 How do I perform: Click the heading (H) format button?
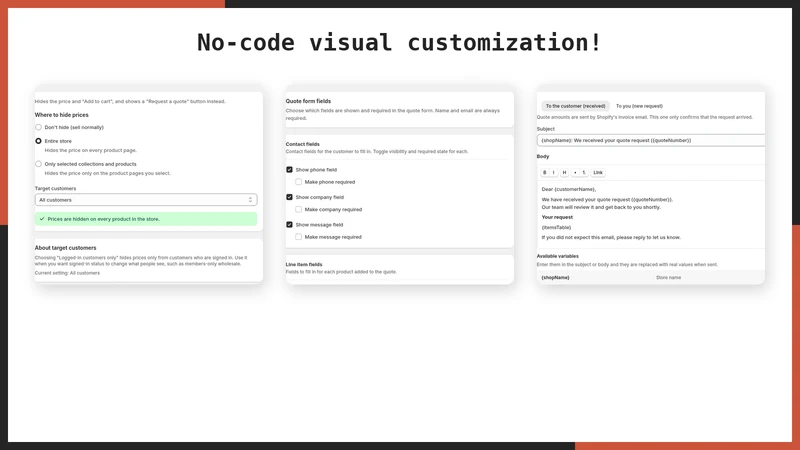click(564, 172)
